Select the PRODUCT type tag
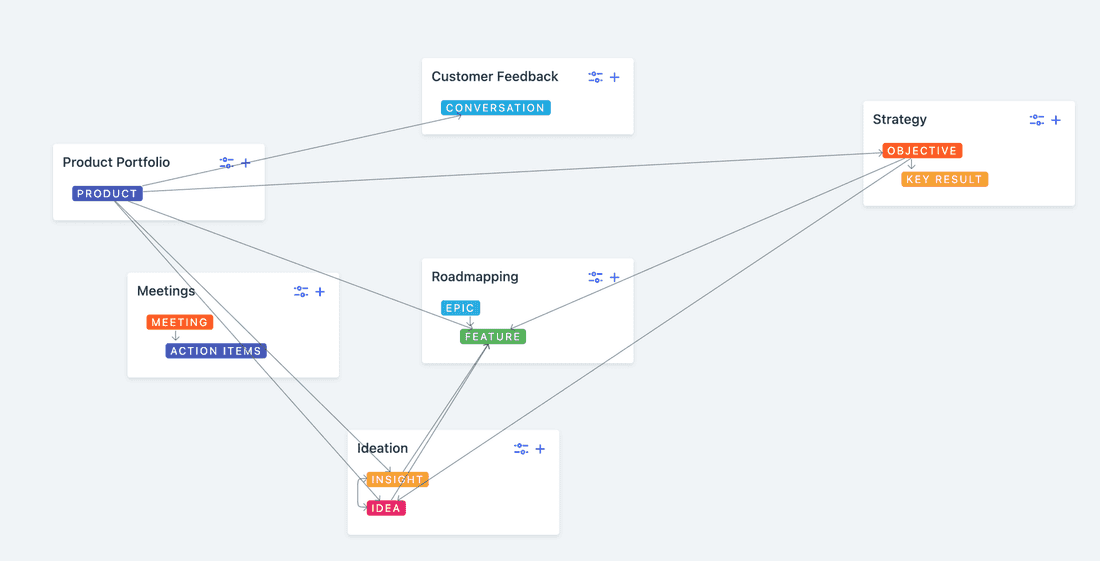Screen dimensions: 1100x561 pyautogui.click(x=107, y=194)
